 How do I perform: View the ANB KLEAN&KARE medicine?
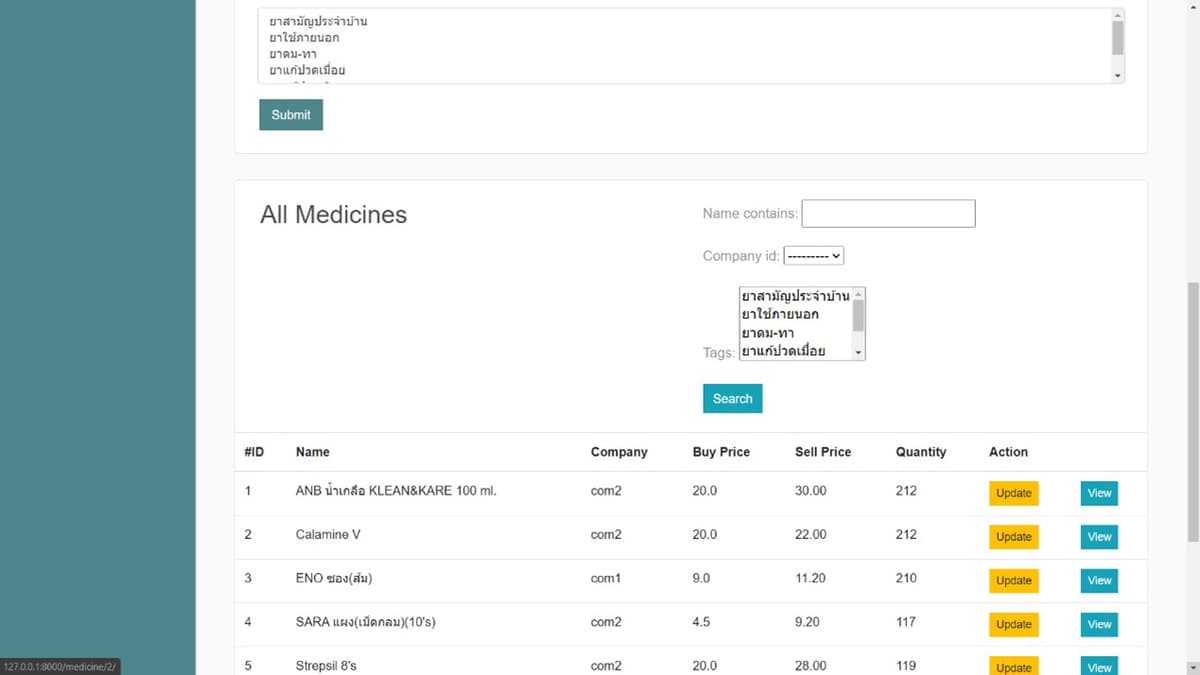[x=1099, y=493]
